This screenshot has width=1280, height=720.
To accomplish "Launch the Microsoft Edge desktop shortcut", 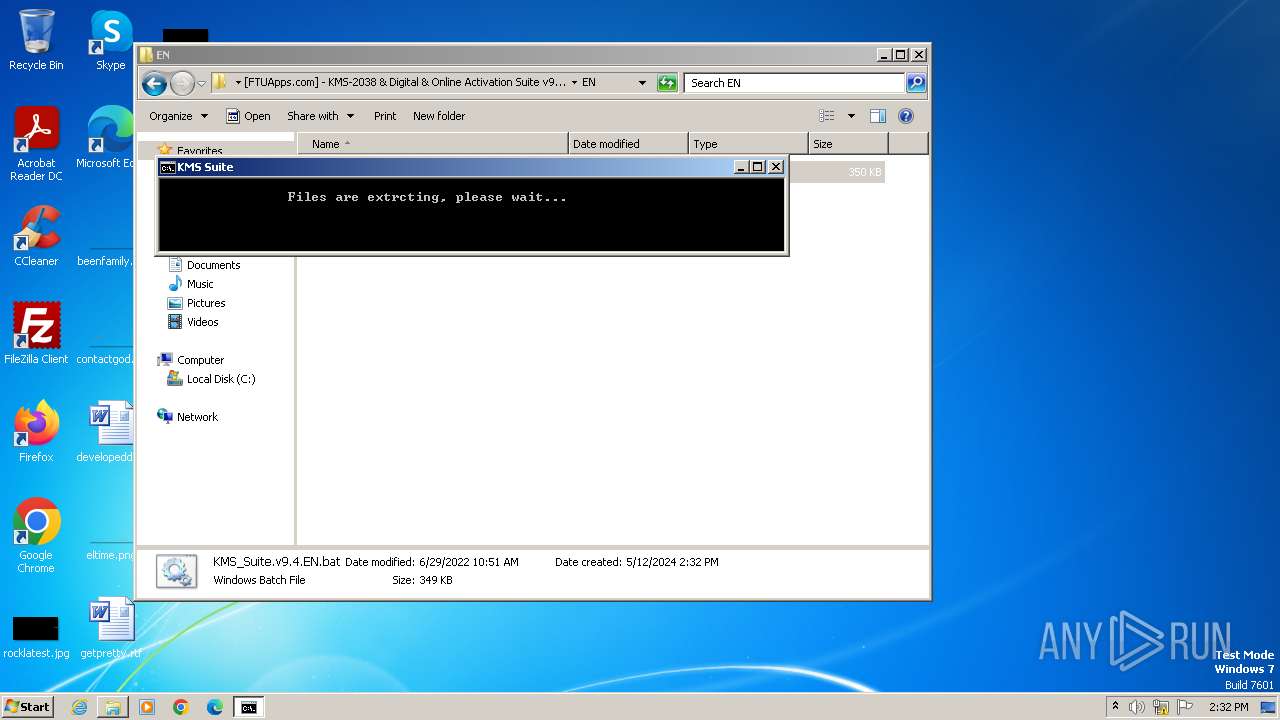I will (x=110, y=138).
